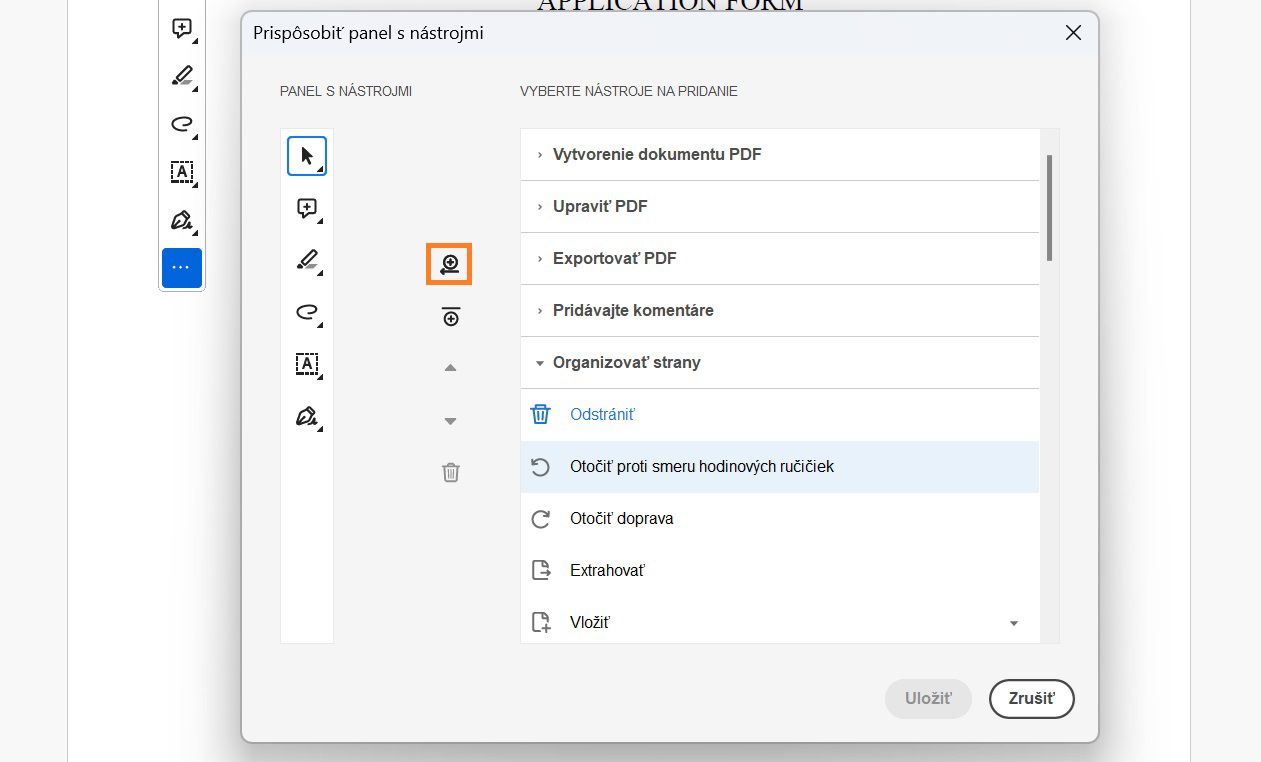Select the add comment tool in dialog panel
This screenshot has width=1261, height=762.
point(307,208)
